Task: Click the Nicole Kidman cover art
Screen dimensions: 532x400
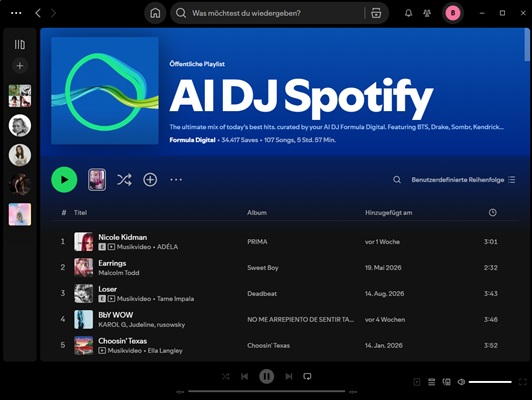Action: tap(83, 242)
